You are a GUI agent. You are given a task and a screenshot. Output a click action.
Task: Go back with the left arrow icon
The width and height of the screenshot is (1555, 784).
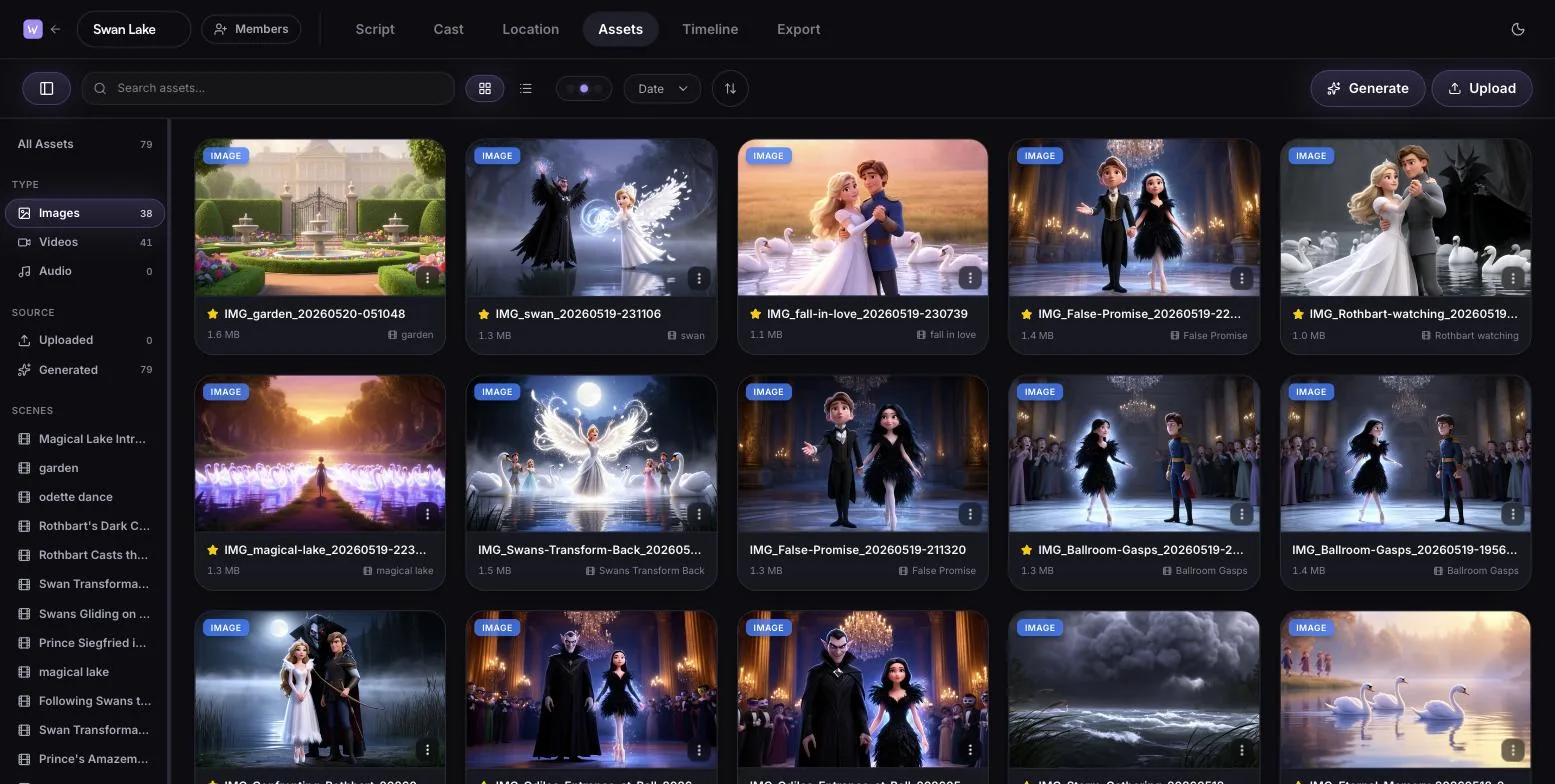coord(56,29)
